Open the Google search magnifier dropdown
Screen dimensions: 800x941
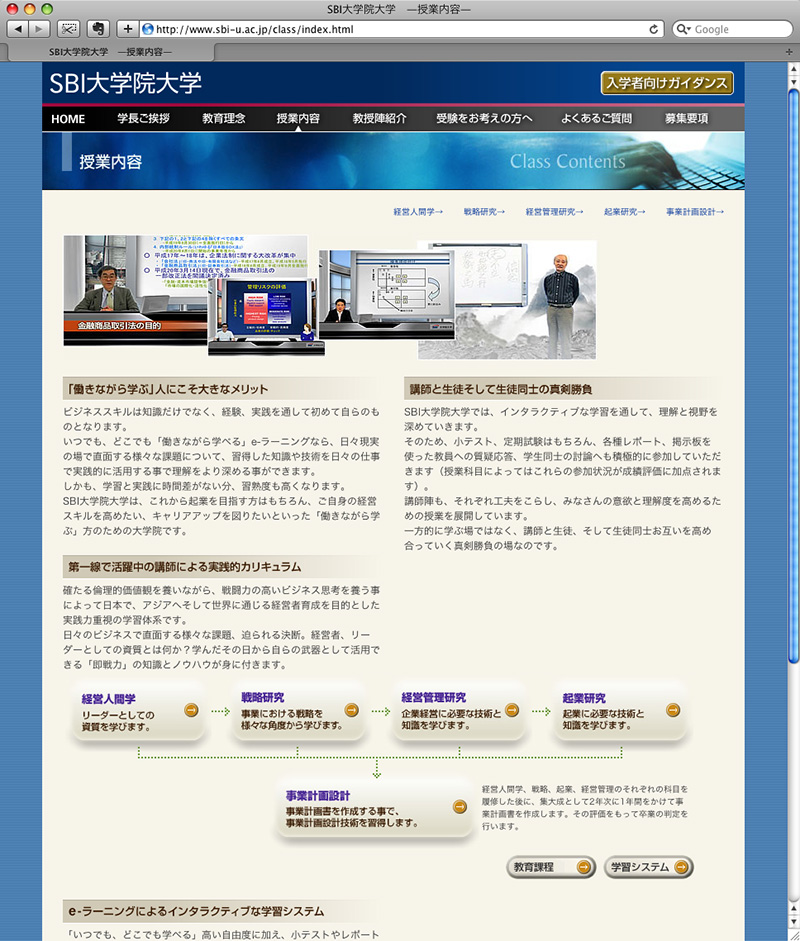tap(684, 29)
